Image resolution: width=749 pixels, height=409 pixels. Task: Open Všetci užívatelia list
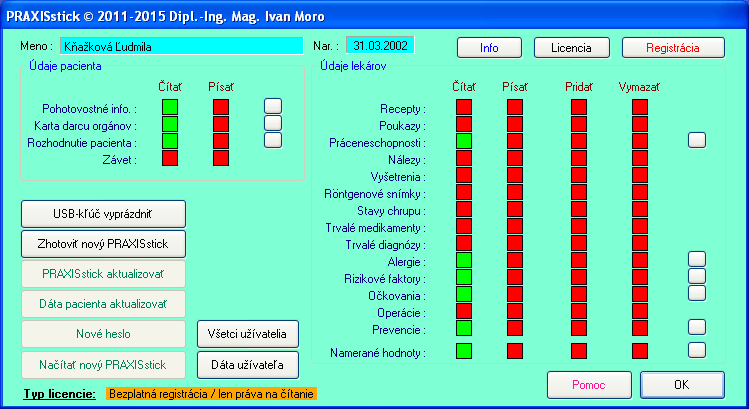point(248,334)
